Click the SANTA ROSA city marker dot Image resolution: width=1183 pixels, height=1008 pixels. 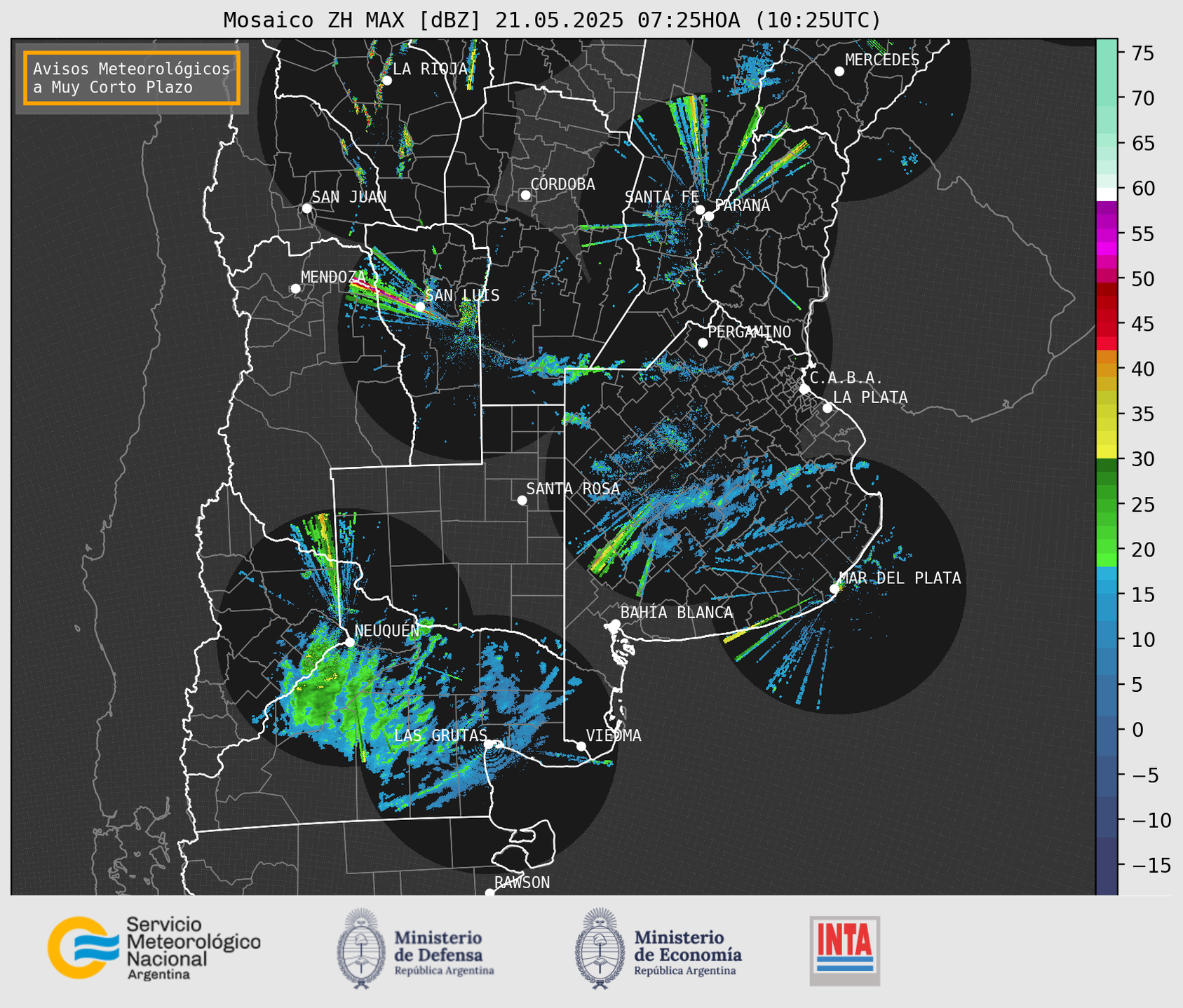522,500
